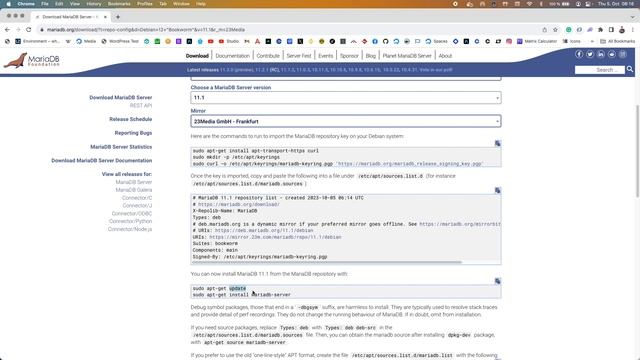Screen dimensions: 640x360
Task: Open the Contribute nav tab
Action: pos(268,56)
